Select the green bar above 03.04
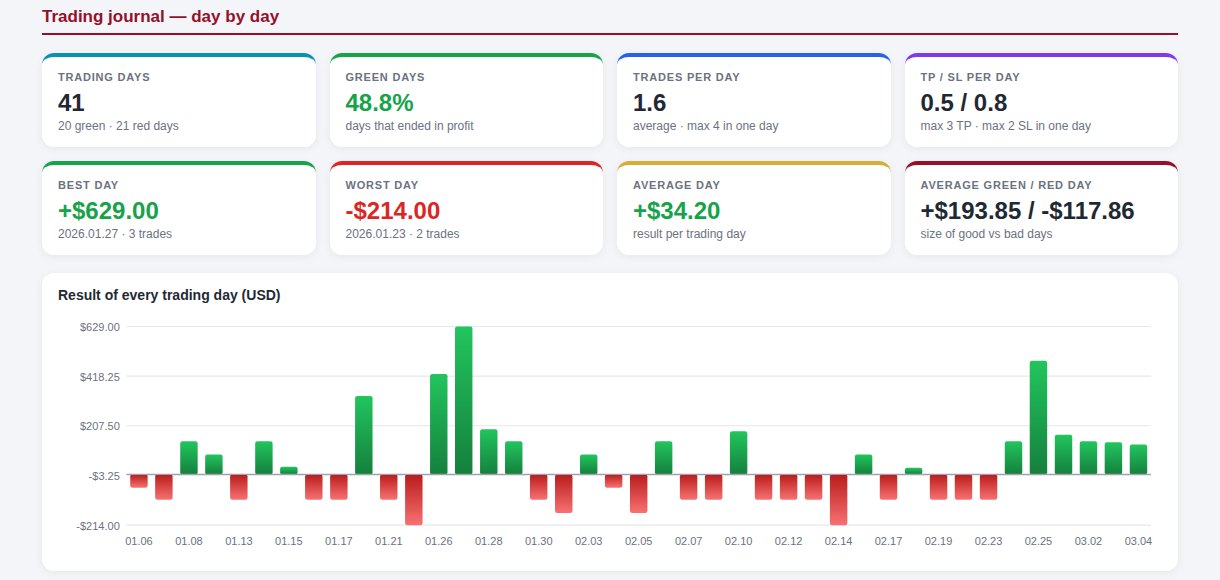This screenshot has height=580, width=1220. (1139, 459)
